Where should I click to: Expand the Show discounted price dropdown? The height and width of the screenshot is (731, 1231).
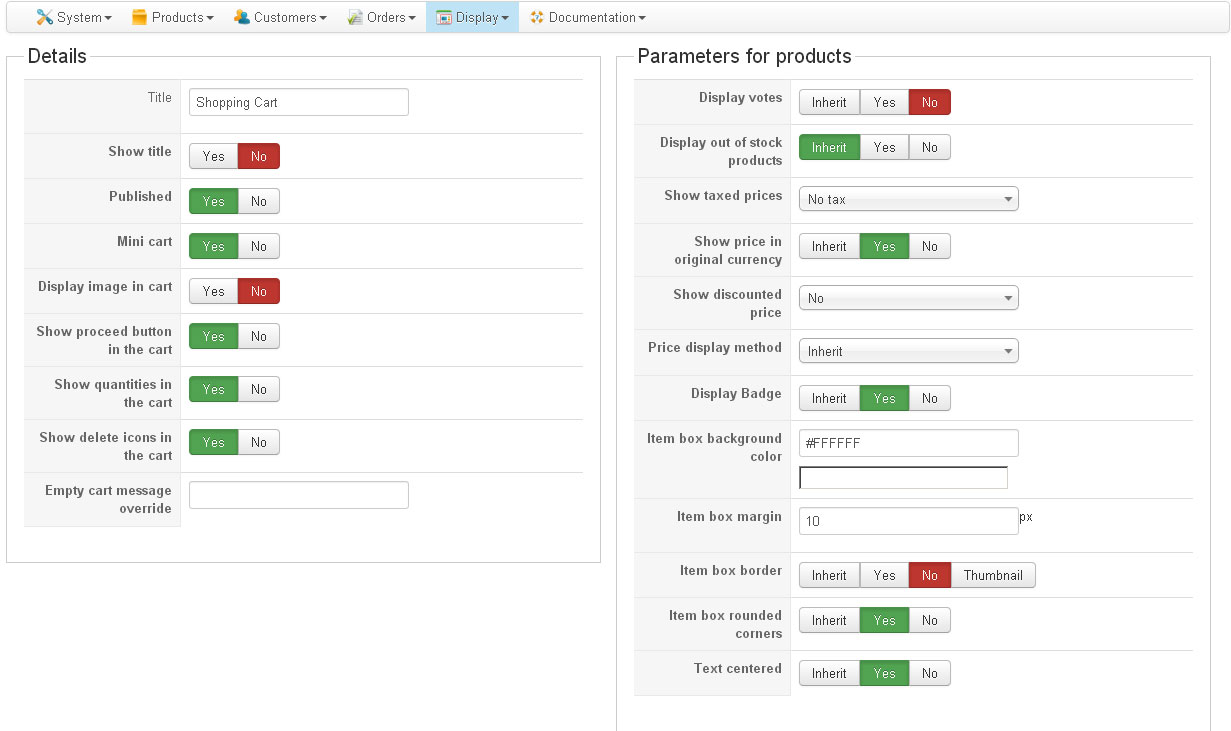[x=908, y=298]
